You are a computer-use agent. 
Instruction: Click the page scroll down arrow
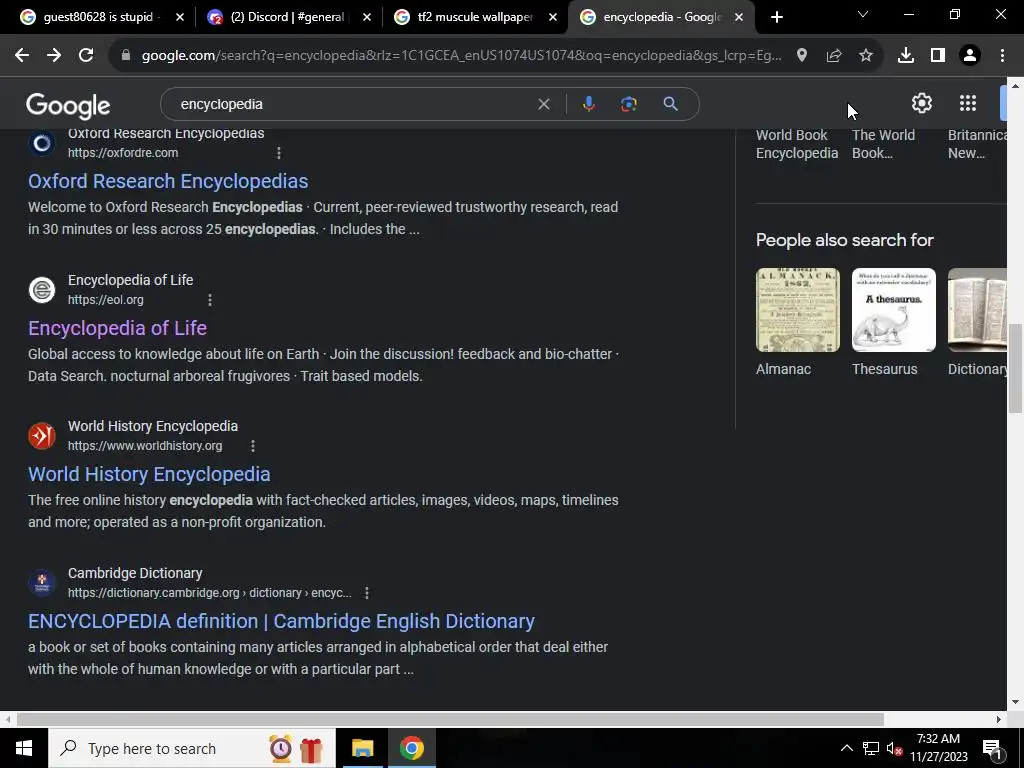click(1015, 702)
